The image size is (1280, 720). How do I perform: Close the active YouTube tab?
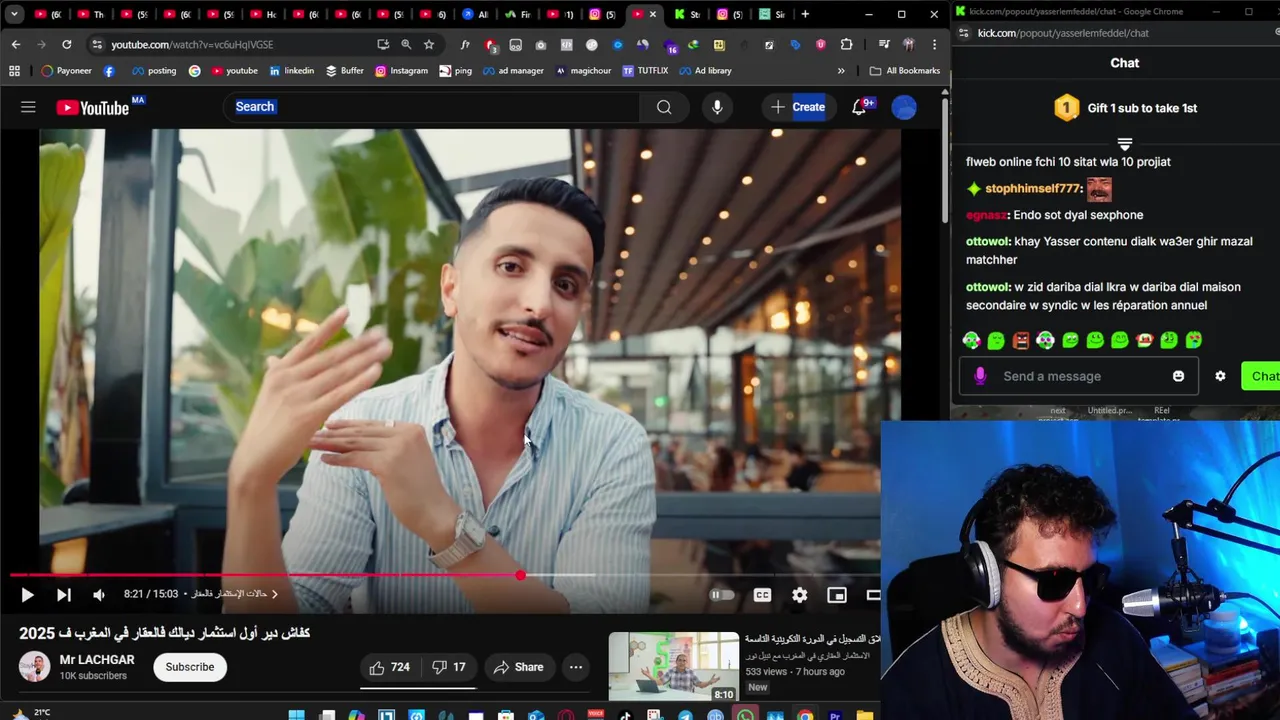[x=653, y=14]
